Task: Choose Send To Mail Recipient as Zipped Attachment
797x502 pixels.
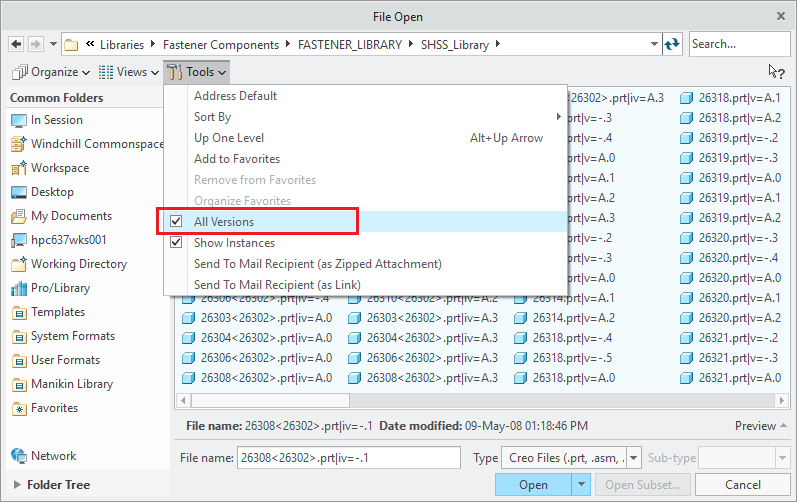Action: (x=365, y=264)
